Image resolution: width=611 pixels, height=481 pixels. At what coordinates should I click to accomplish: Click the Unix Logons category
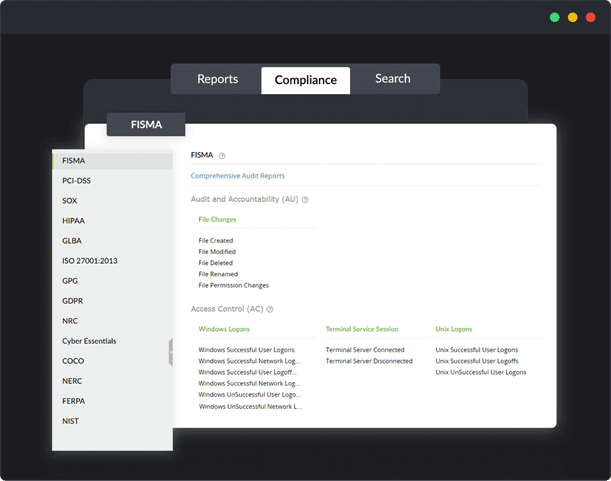click(454, 329)
